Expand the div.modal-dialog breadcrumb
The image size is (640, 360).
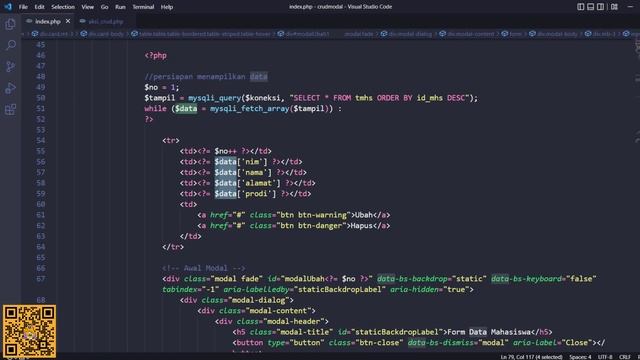tap(406, 34)
